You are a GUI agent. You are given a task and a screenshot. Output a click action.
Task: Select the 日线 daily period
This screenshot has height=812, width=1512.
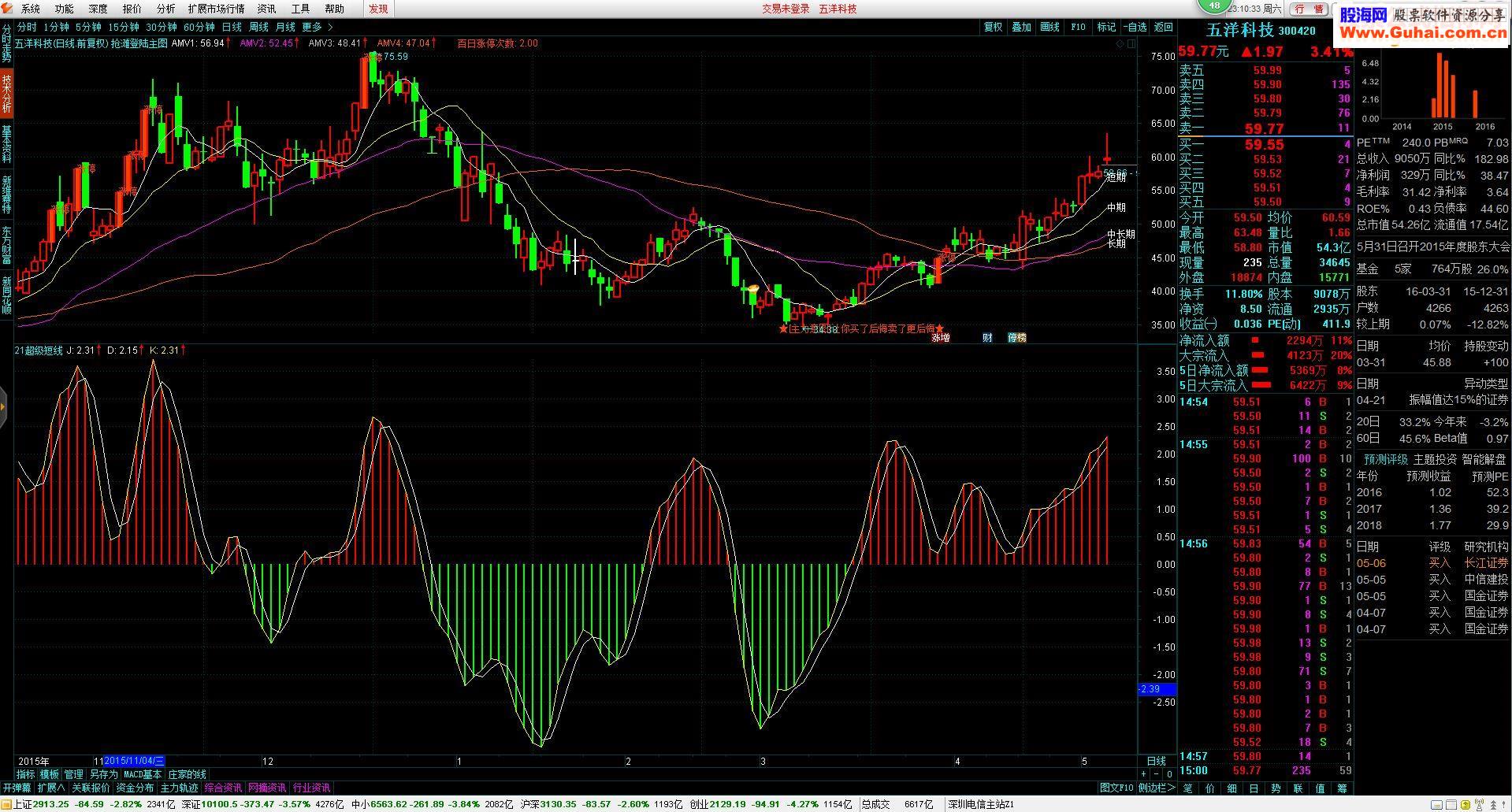click(232, 27)
